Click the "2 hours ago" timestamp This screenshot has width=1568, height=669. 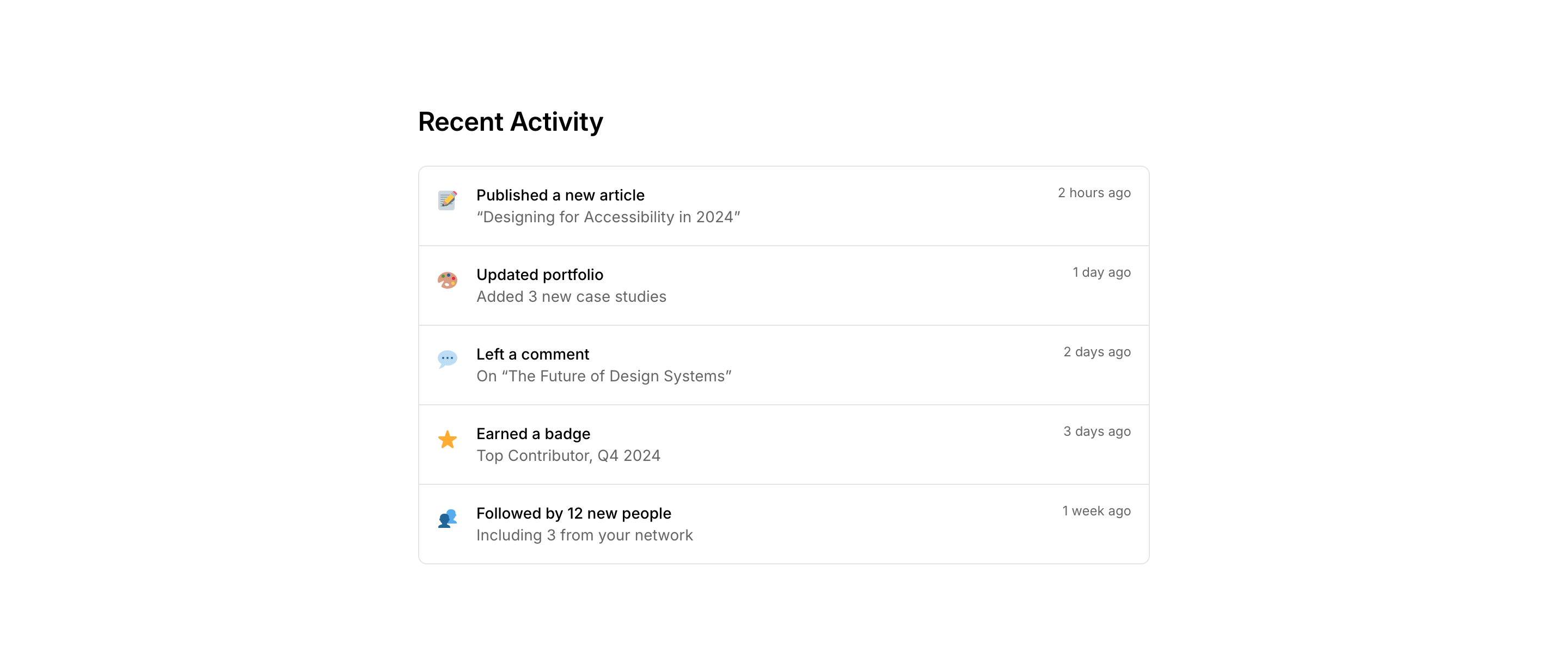pos(1094,192)
